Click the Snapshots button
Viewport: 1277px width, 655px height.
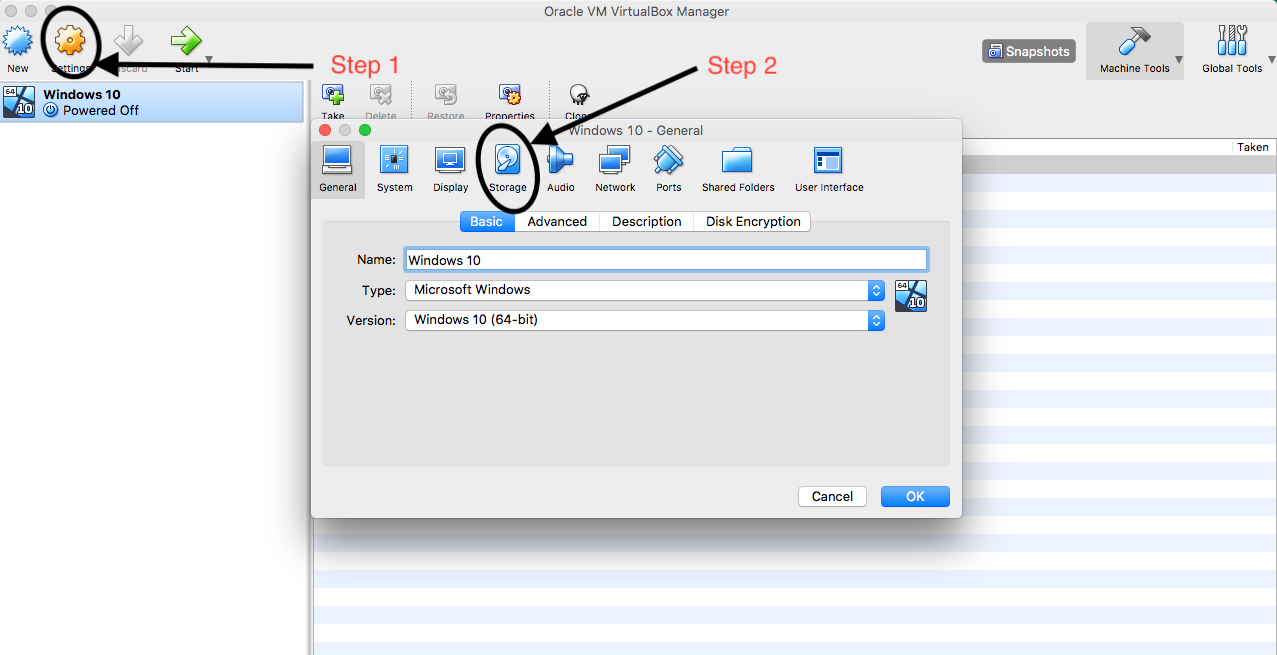click(x=1028, y=51)
